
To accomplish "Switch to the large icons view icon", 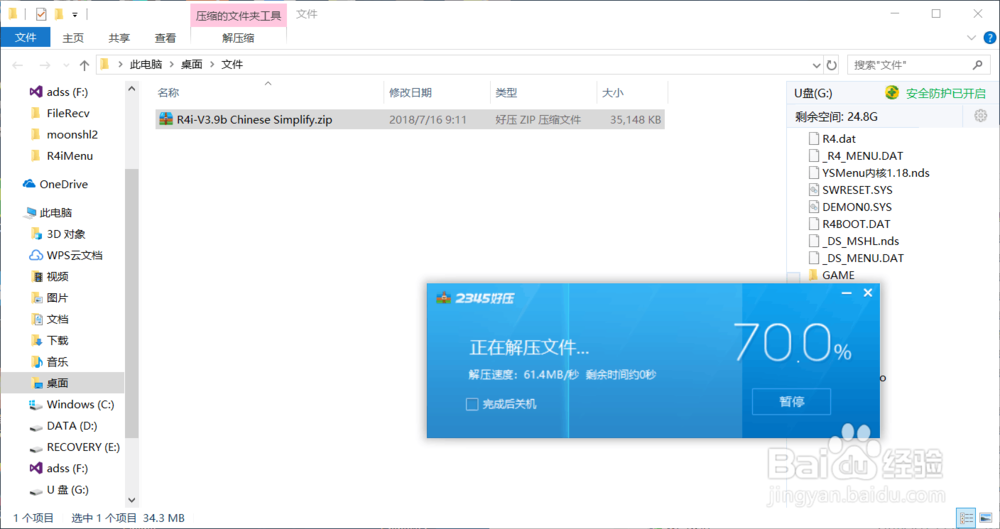I will tap(985, 518).
